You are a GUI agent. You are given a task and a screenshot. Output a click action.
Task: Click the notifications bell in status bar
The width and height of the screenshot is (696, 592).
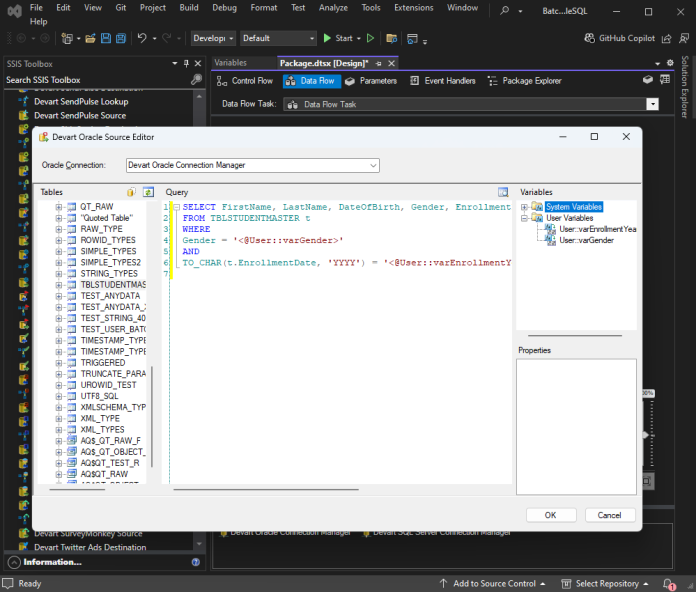pyautogui.click(x=667, y=583)
